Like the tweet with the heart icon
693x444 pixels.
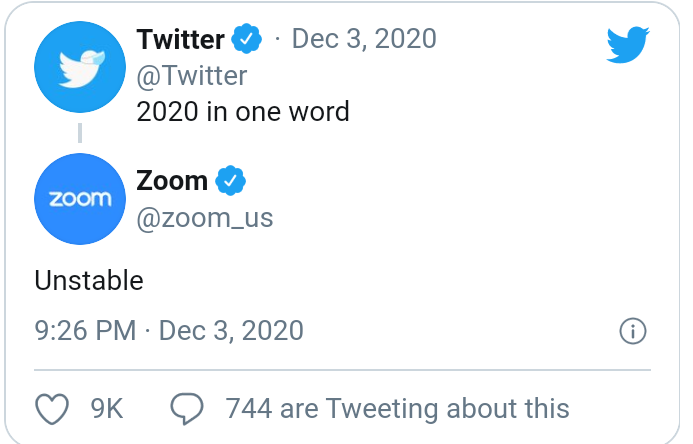pyautogui.click(x=52, y=409)
